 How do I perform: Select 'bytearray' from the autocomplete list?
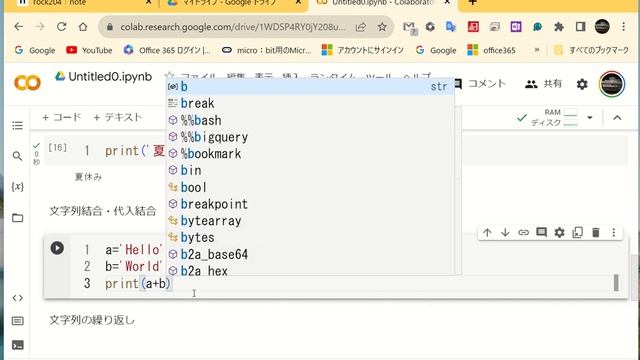[x=310, y=220]
